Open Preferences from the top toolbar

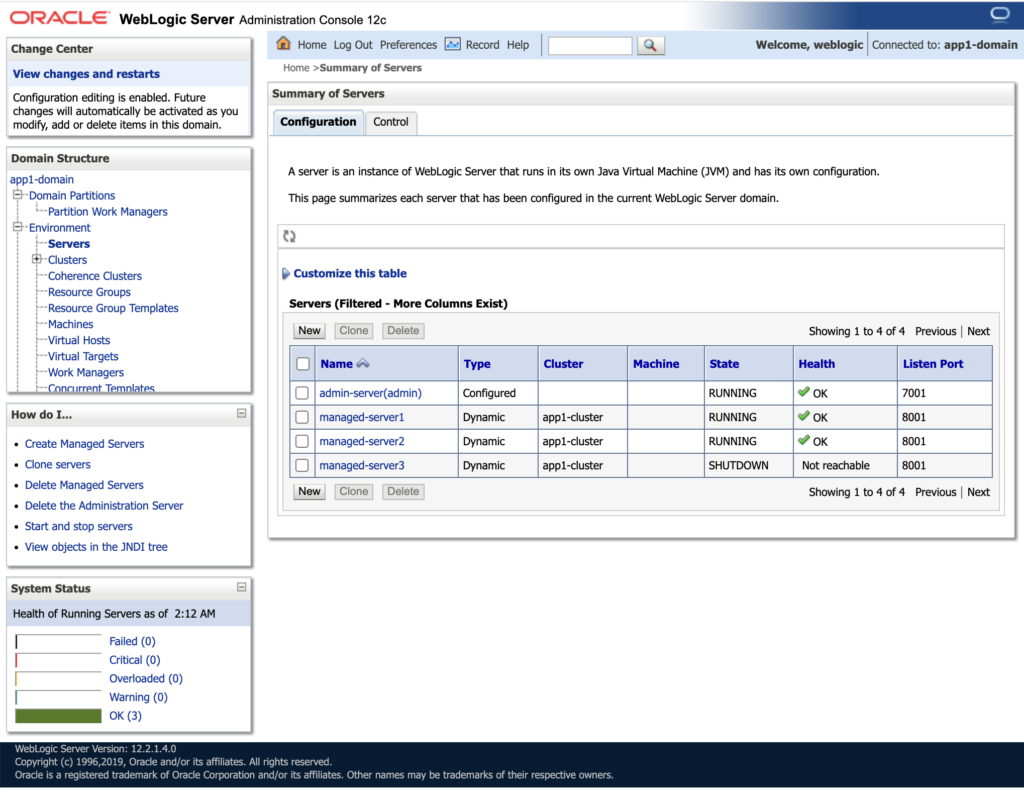coord(408,45)
